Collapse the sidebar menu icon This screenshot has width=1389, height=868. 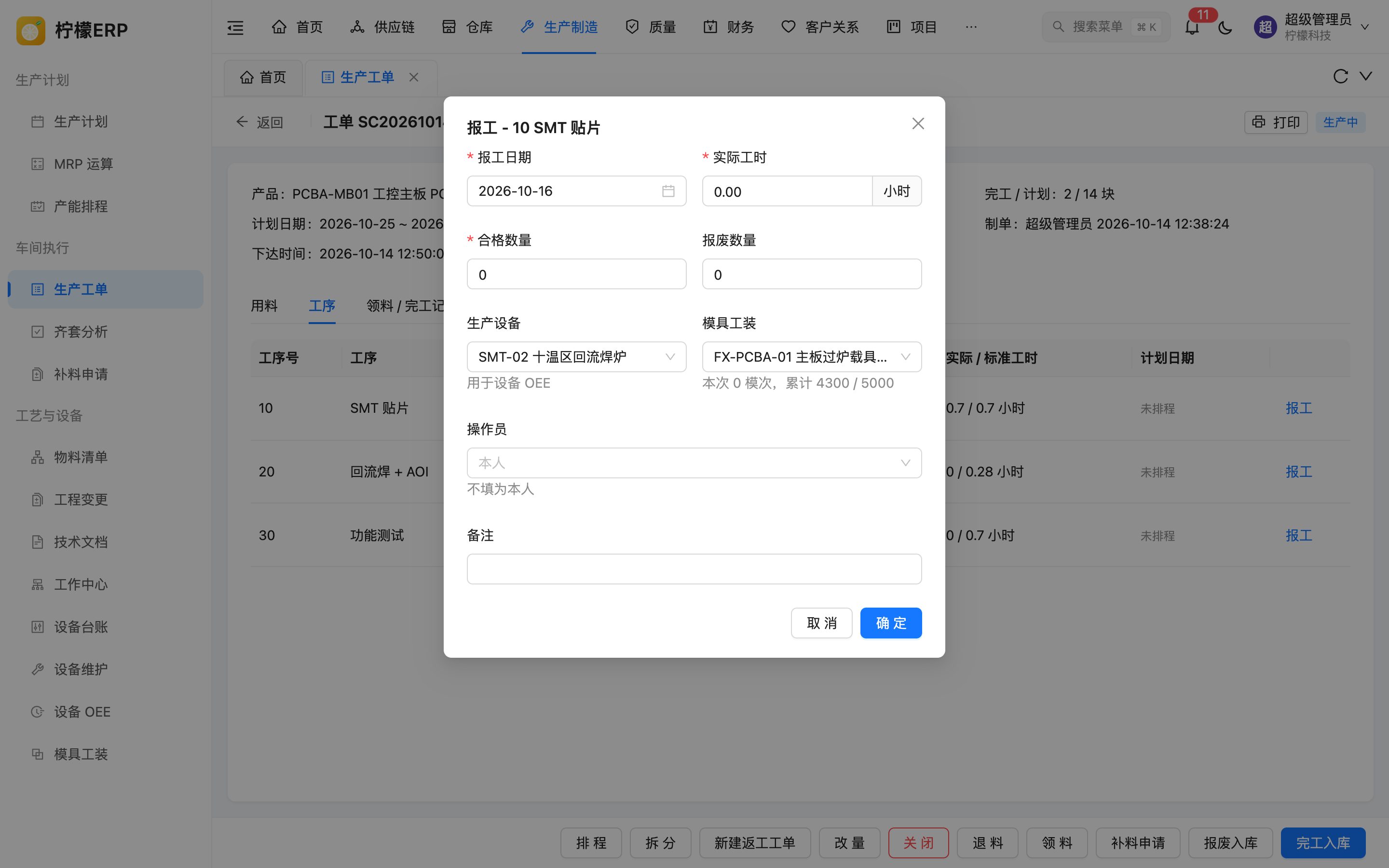tap(235, 27)
